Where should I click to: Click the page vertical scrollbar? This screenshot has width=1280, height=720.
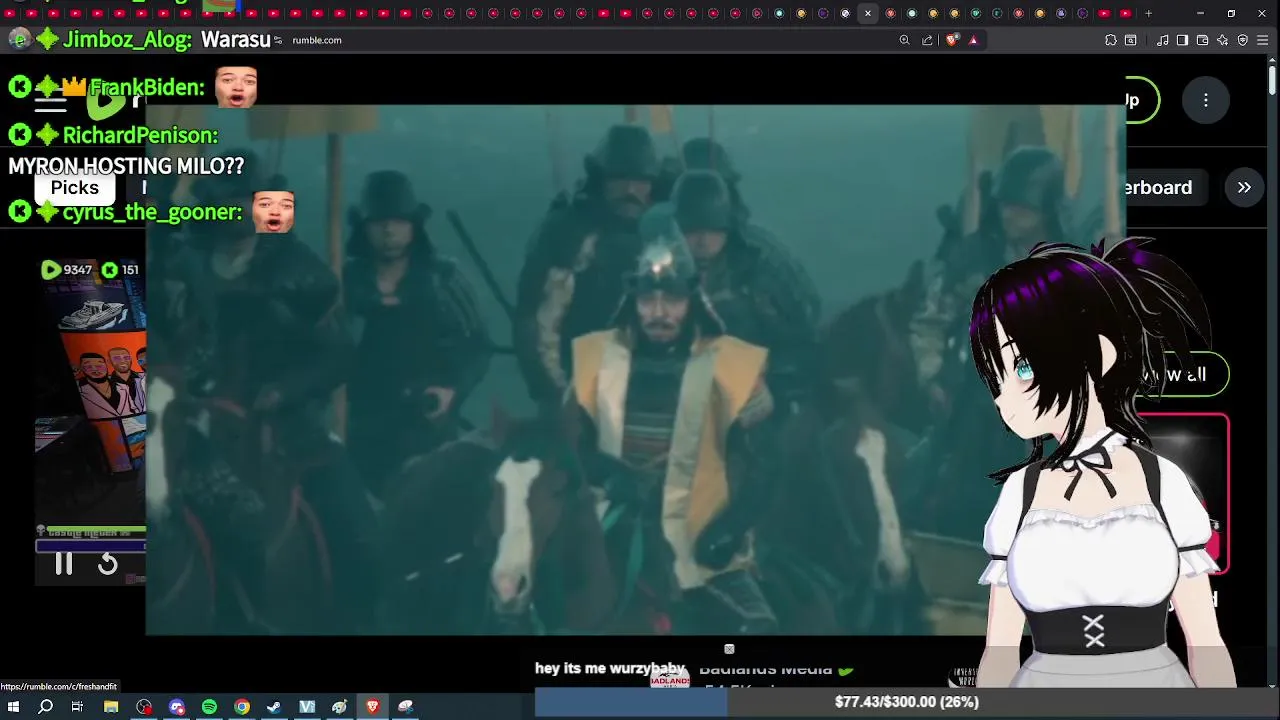(1273, 78)
